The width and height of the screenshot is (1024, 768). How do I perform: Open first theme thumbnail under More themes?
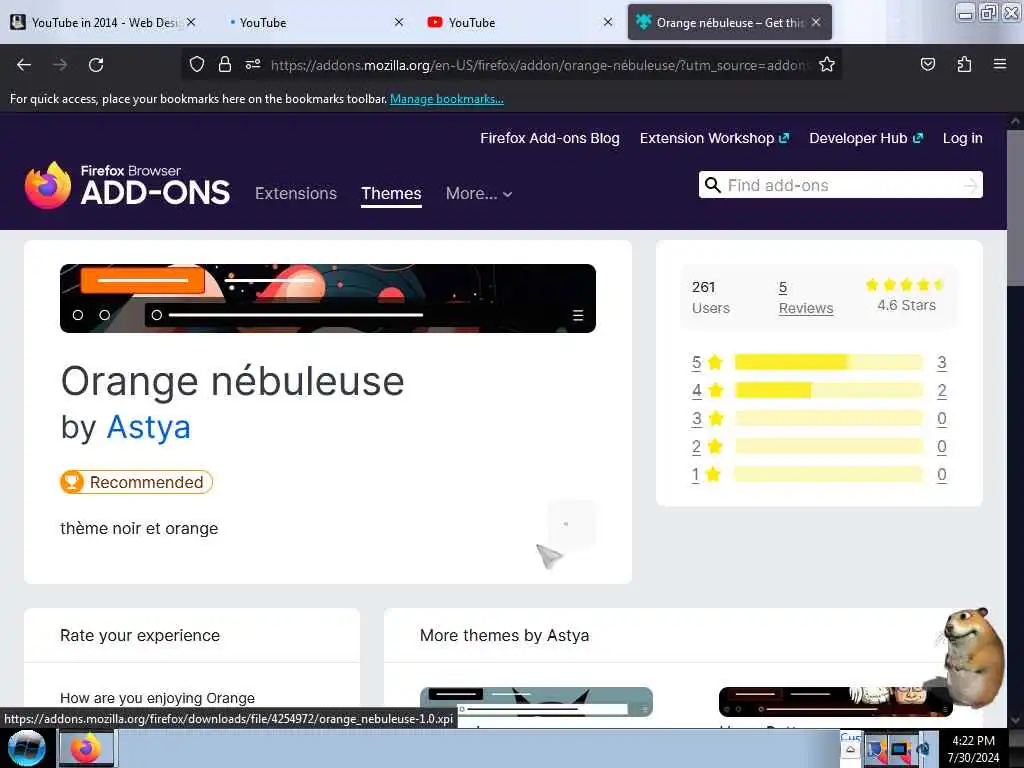click(536, 702)
